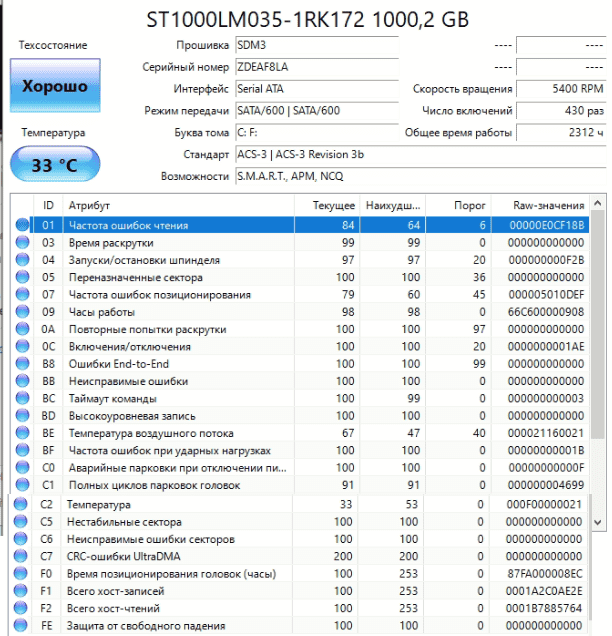Select the Частота ошибок чтения row
This screenshot has height=636, width=612.
[180, 225]
